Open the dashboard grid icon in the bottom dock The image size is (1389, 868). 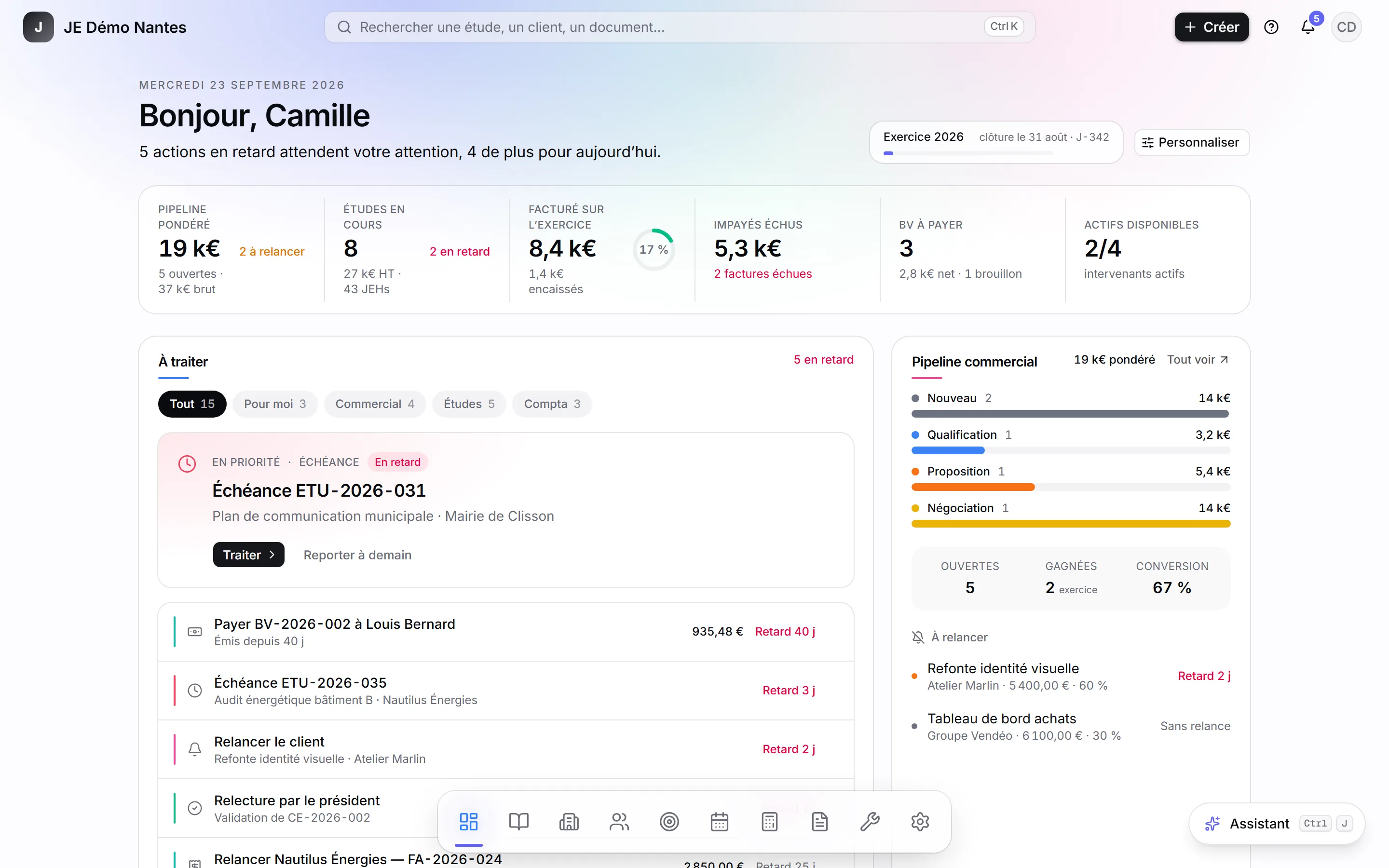468,822
